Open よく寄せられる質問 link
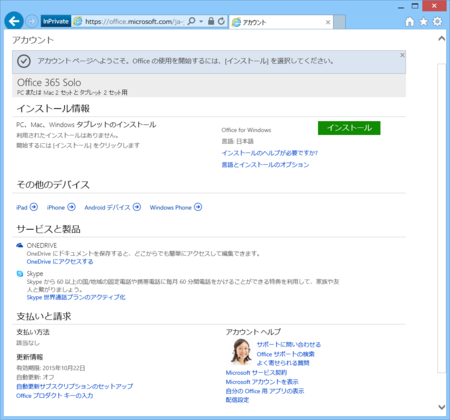450x420 pixels. [x=283, y=363]
